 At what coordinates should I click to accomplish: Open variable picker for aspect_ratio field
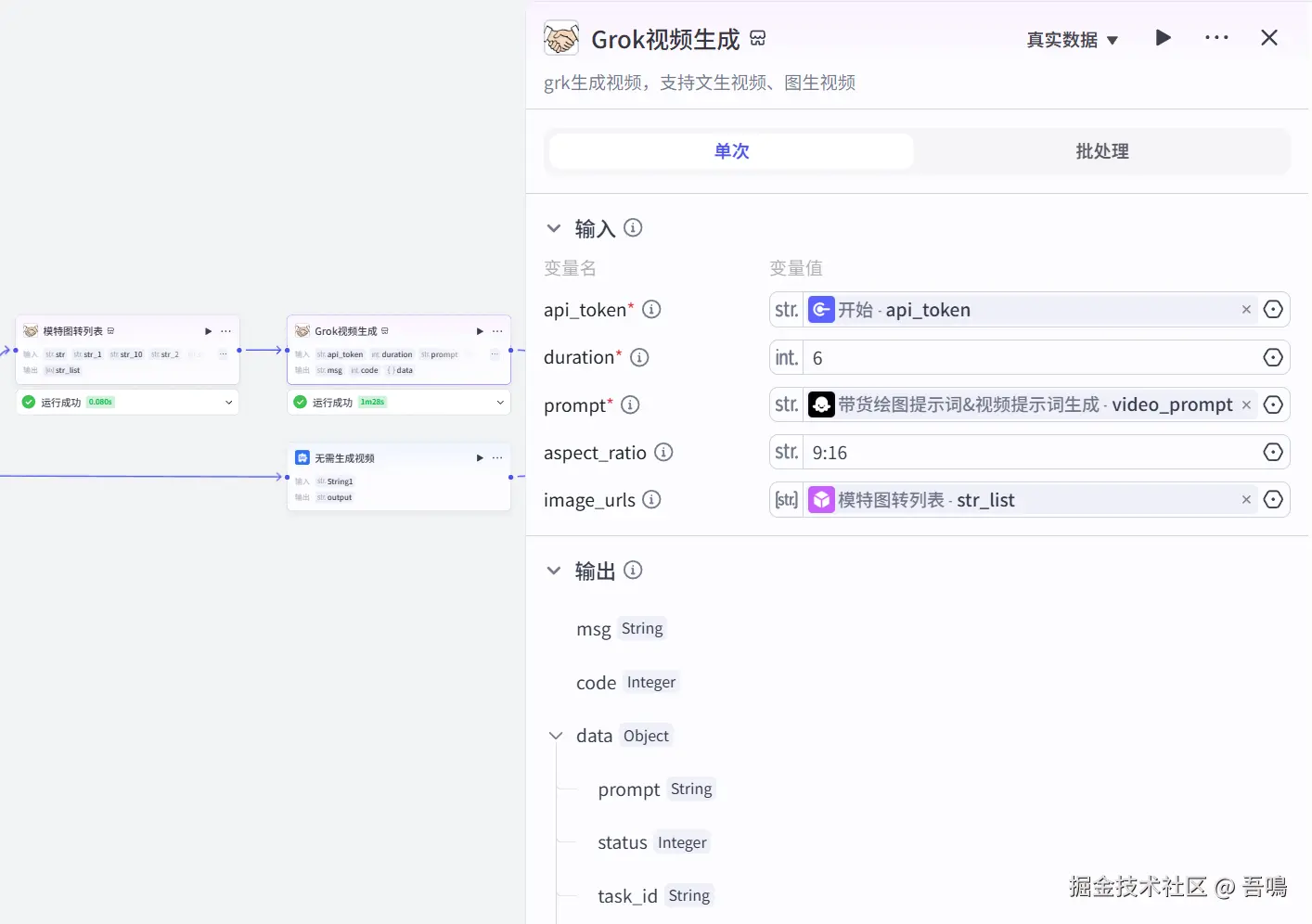1273,452
